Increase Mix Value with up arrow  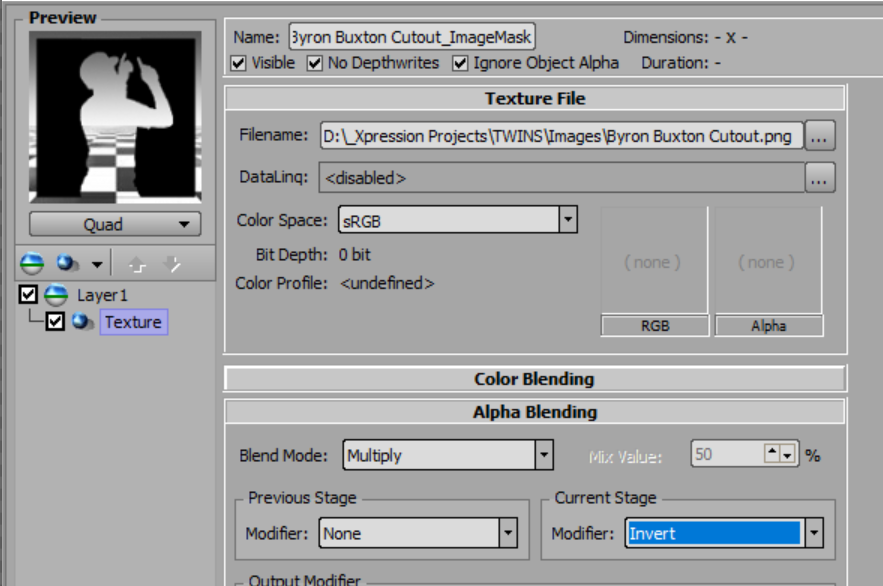772,453
